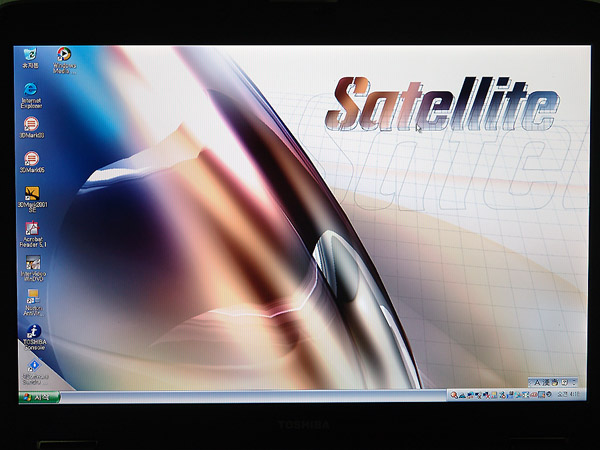The width and height of the screenshot is (600, 450).
Task: Select the TOSHIBA Console icon
Action: coord(34,337)
